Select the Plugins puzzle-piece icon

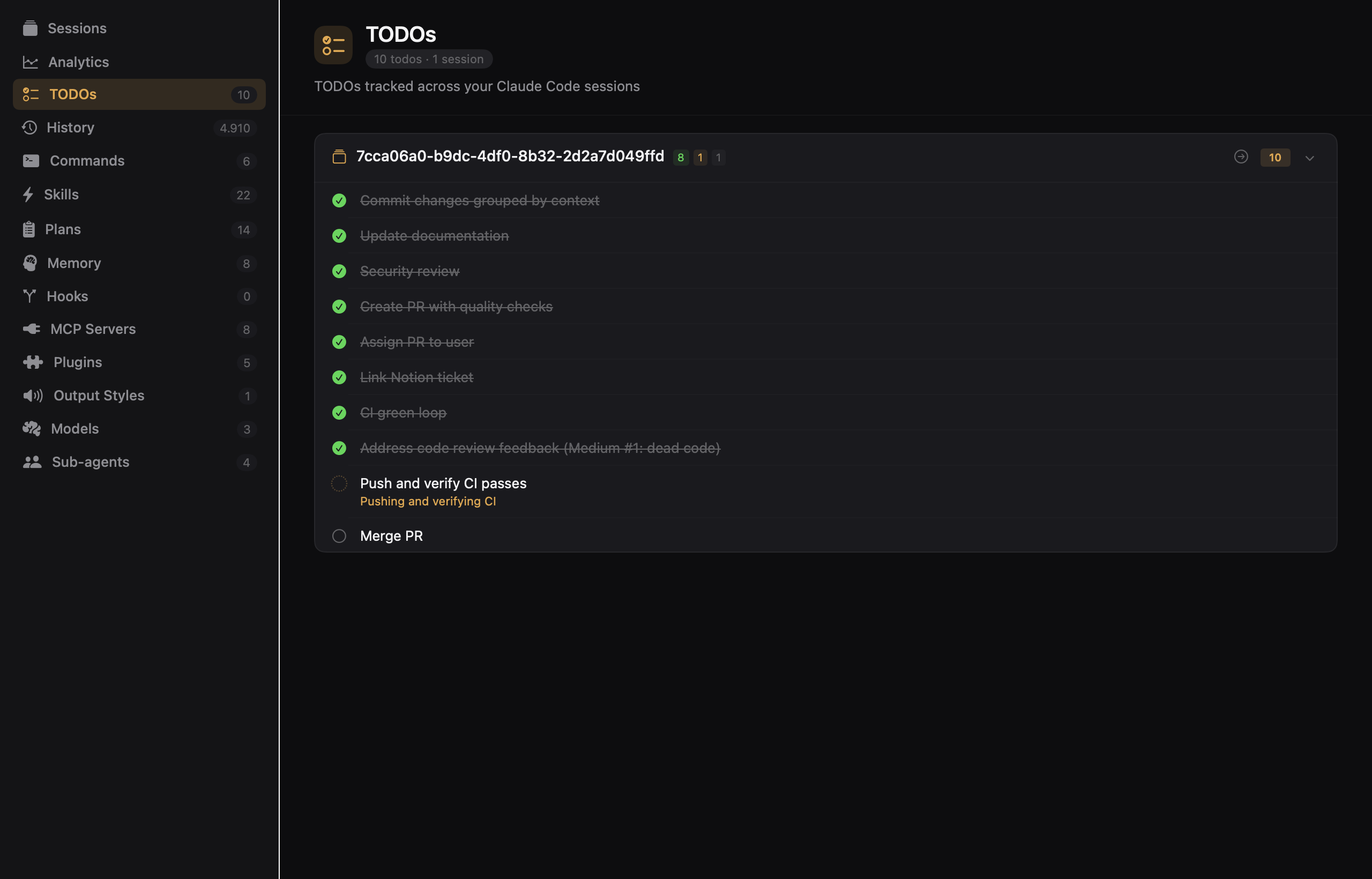pyautogui.click(x=33, y=362)
